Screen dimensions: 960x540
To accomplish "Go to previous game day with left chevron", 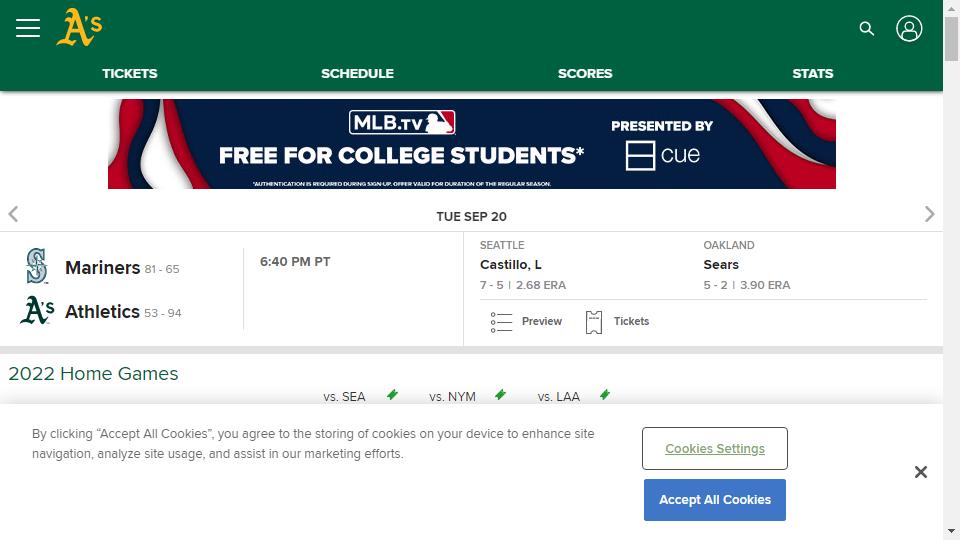I will tap(13, 214).
